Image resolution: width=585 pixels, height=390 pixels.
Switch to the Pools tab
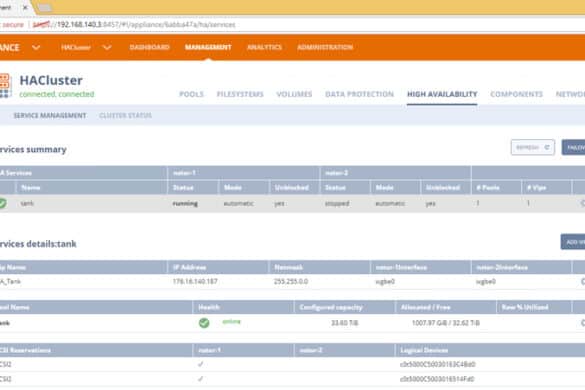[x=191, y=94]
